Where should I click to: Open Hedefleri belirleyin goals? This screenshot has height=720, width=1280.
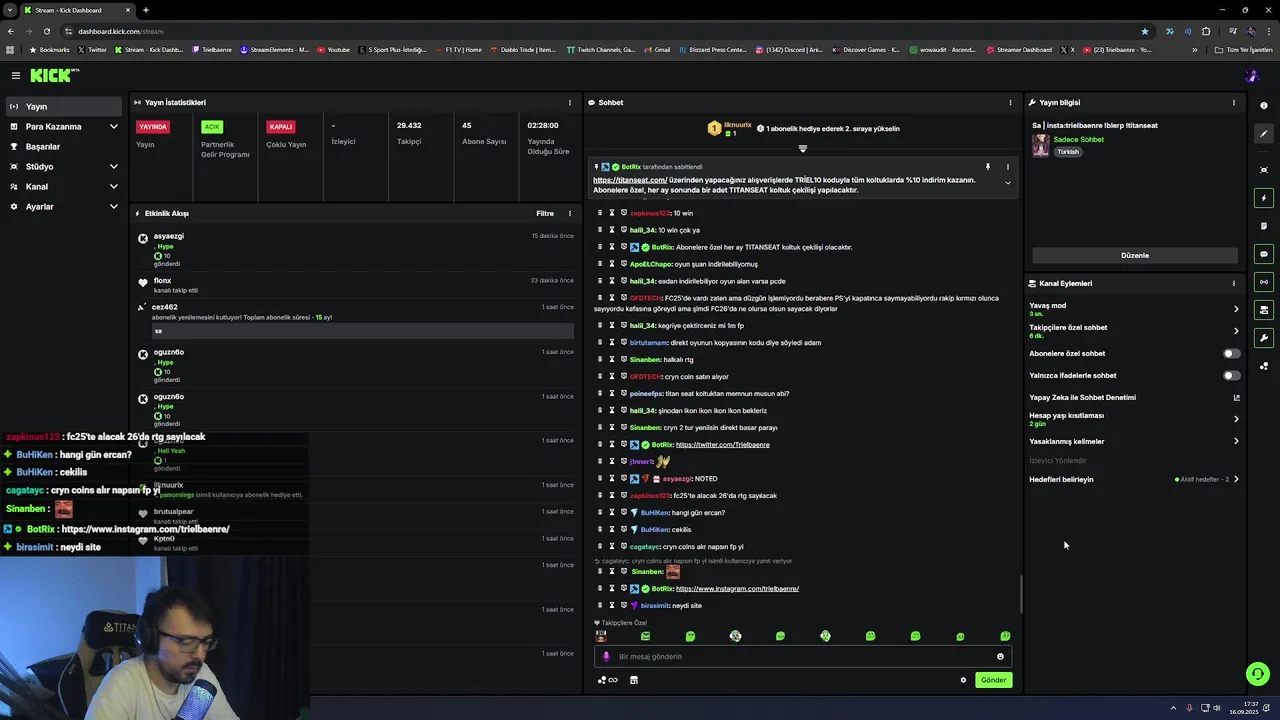(x=1135, y=479)
